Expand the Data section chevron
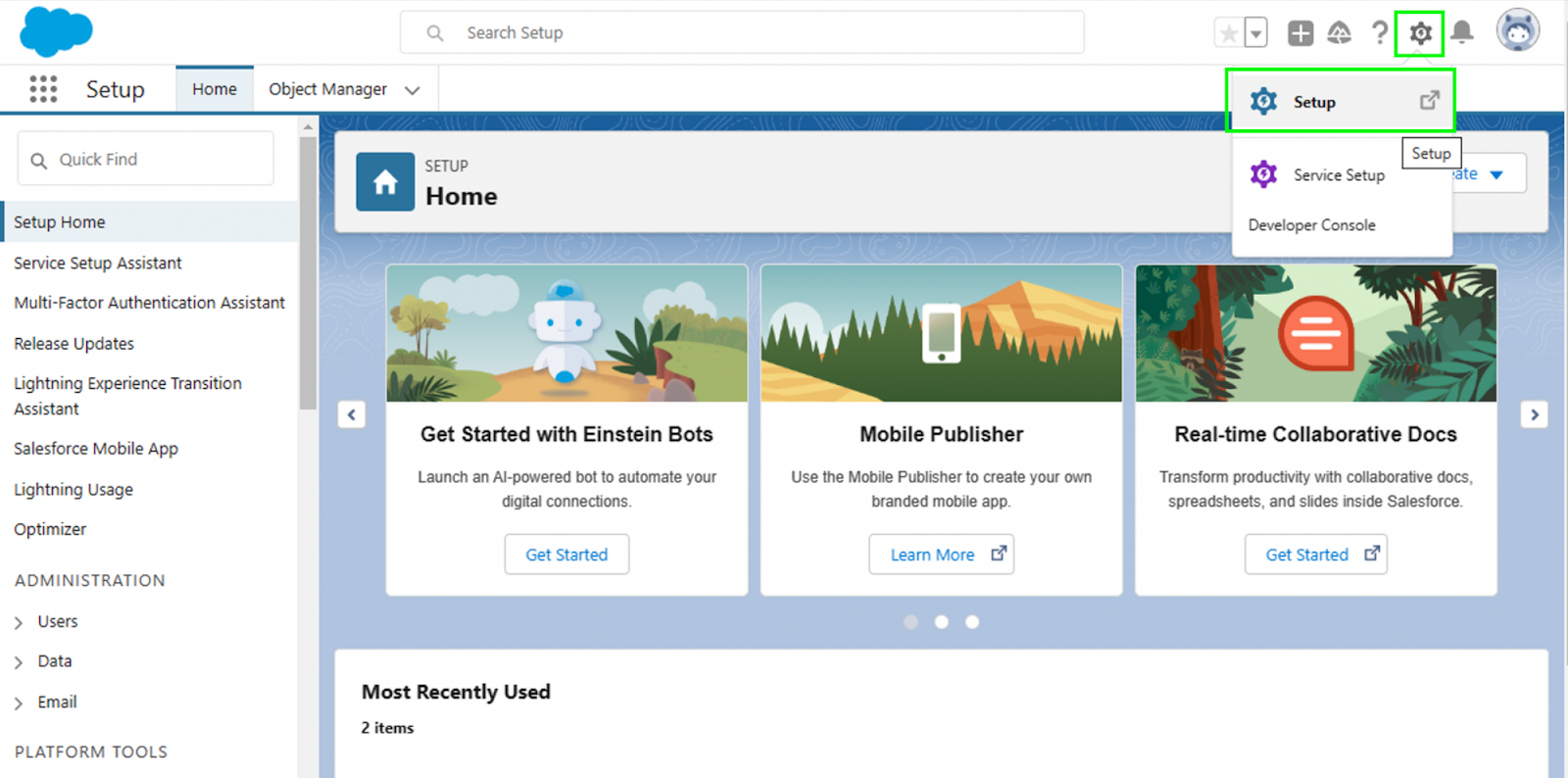1568x778 pixels. coord(19,662)
